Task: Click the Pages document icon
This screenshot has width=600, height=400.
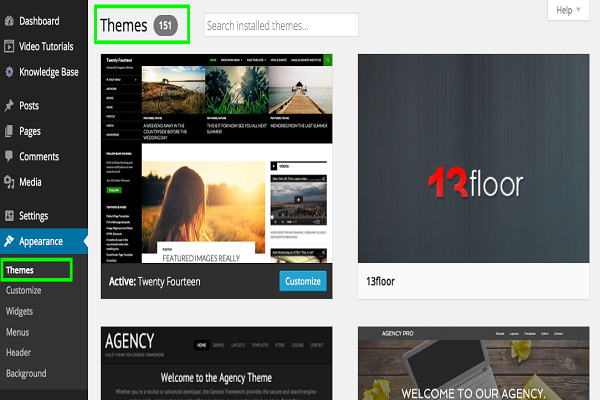Action: click(9, 131)
